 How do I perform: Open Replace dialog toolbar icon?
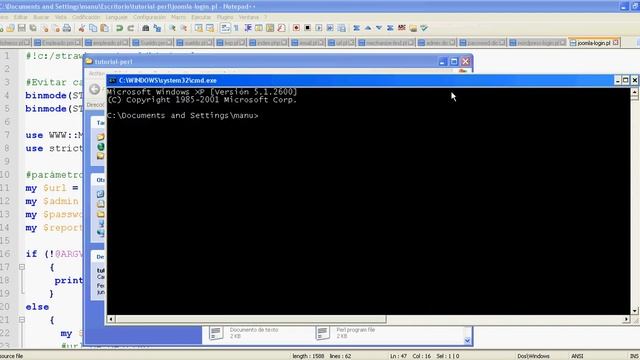pyautogui.click(x=157, y=28)
